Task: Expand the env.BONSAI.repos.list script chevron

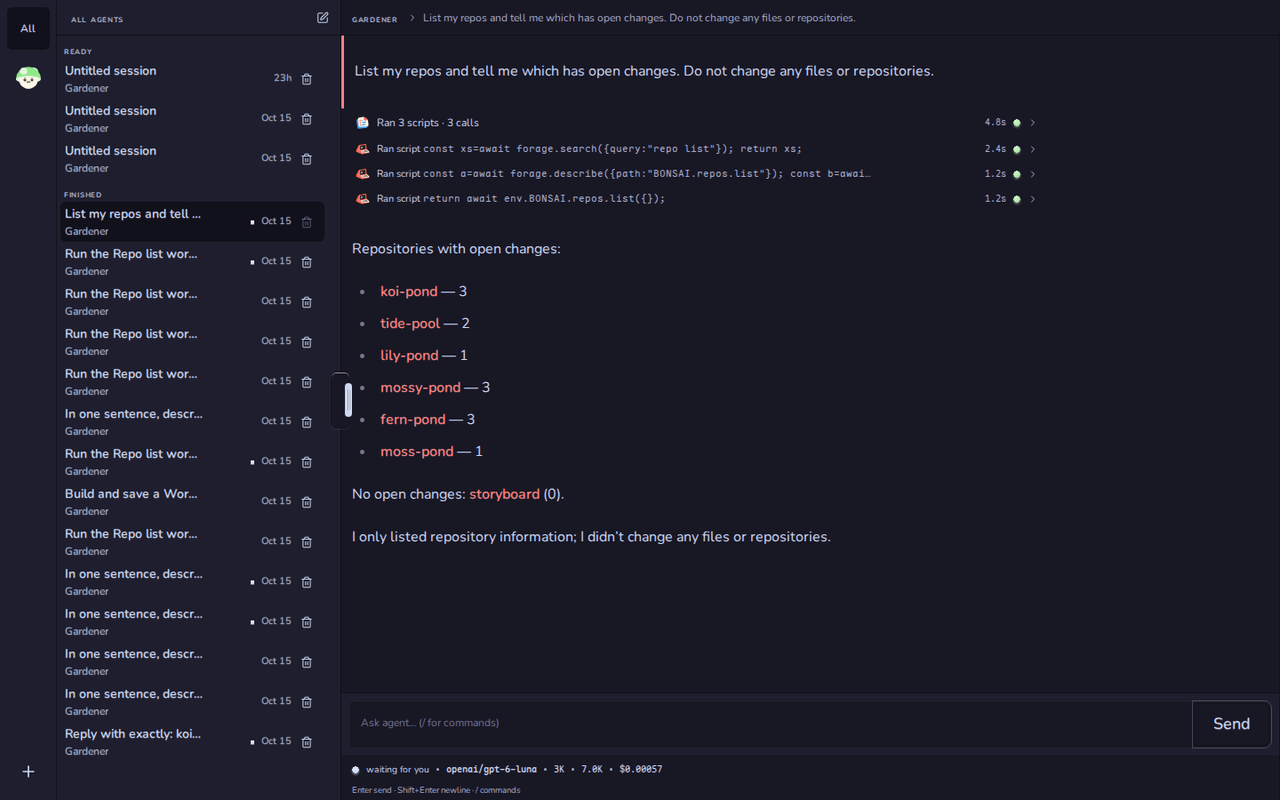Action: (1033, 199)
